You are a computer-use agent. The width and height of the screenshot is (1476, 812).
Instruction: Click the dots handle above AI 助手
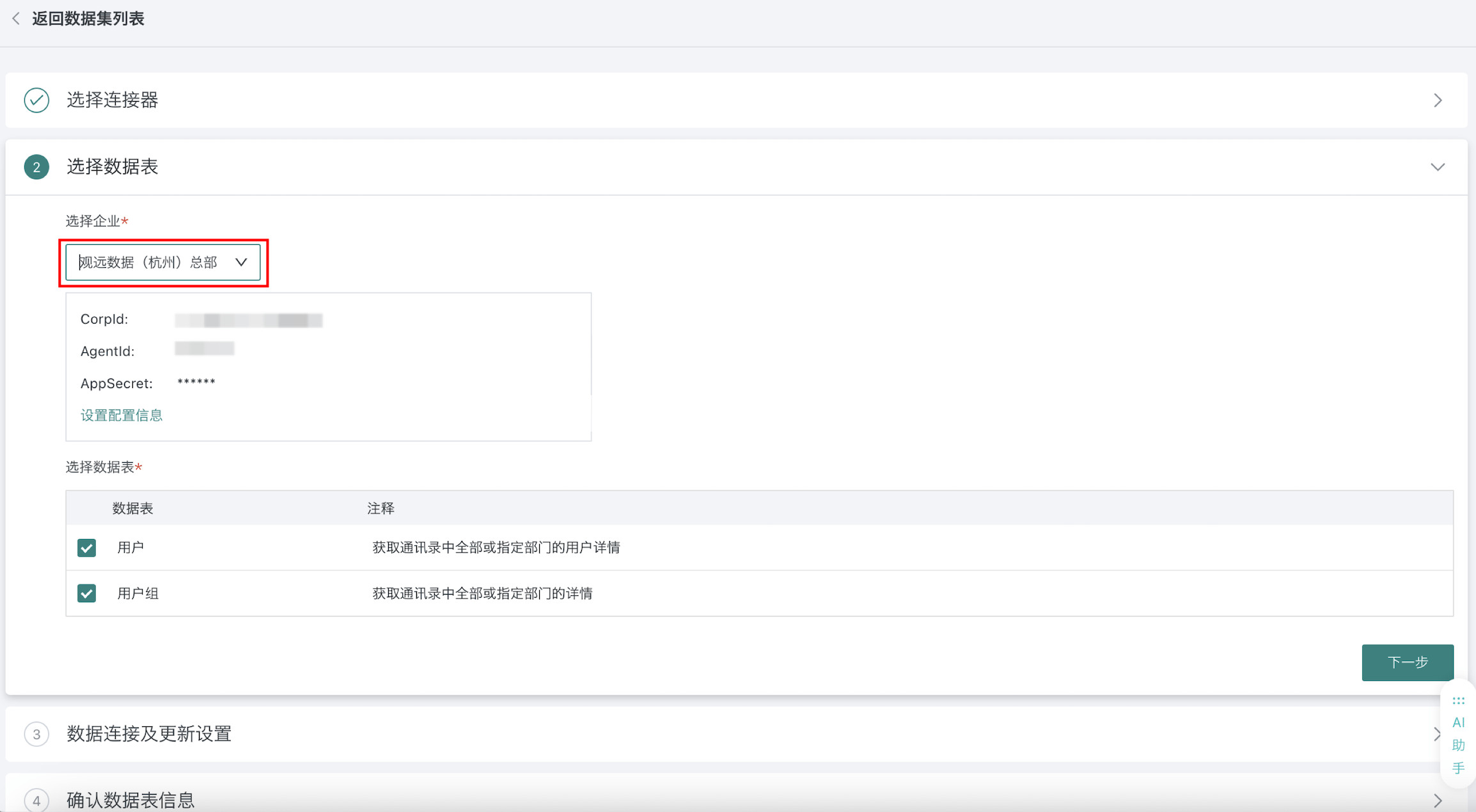pyautogui.click(x=1458, y=701)
